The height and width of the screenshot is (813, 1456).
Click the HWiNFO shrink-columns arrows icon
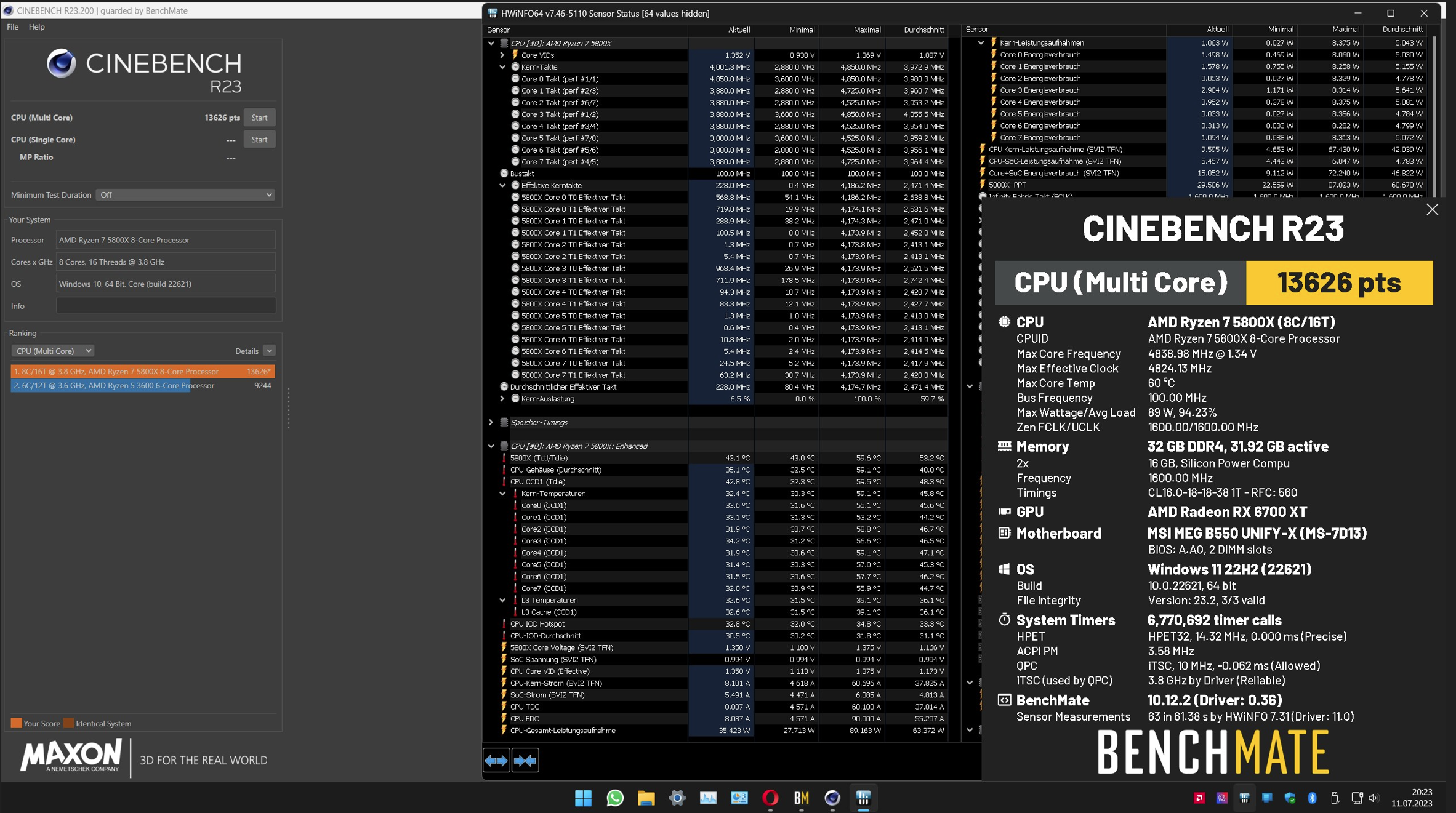click(x=525, y=761)
